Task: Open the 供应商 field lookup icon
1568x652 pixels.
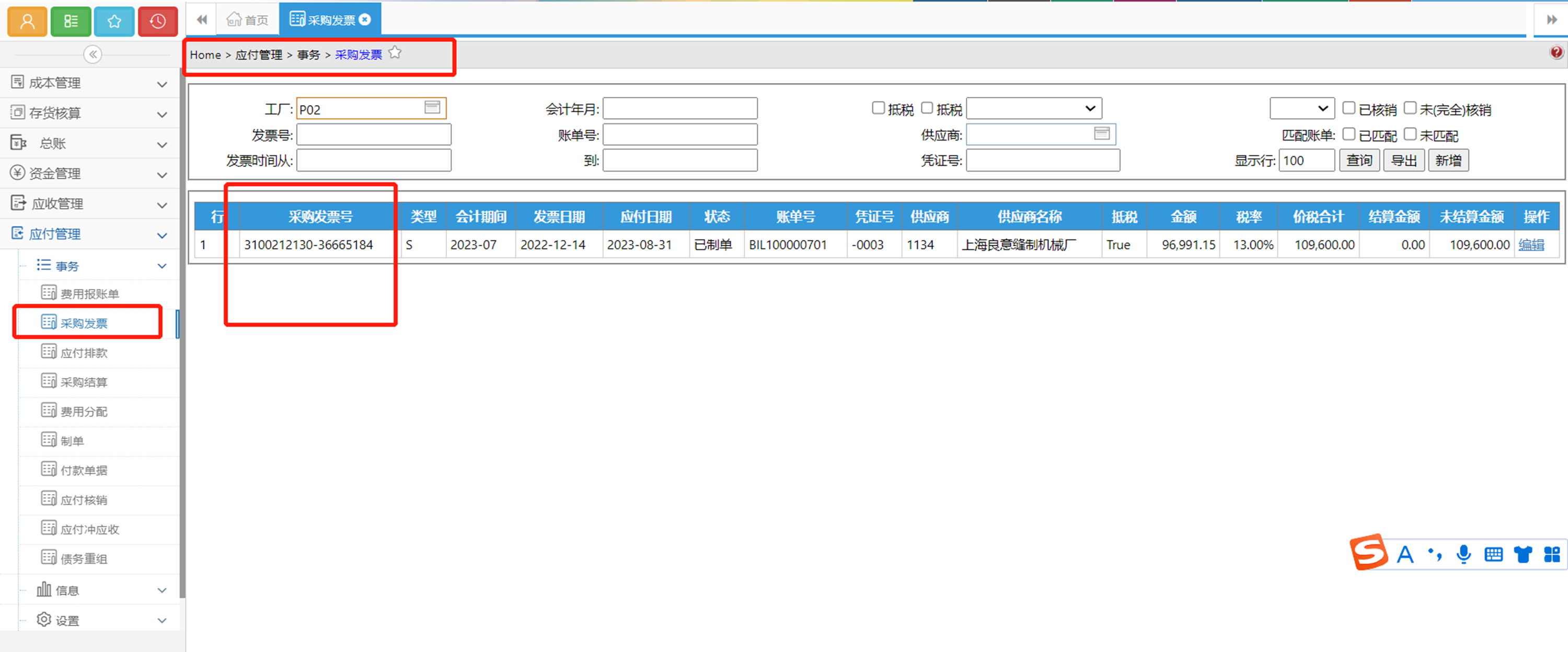Action: click(1102, 133)
